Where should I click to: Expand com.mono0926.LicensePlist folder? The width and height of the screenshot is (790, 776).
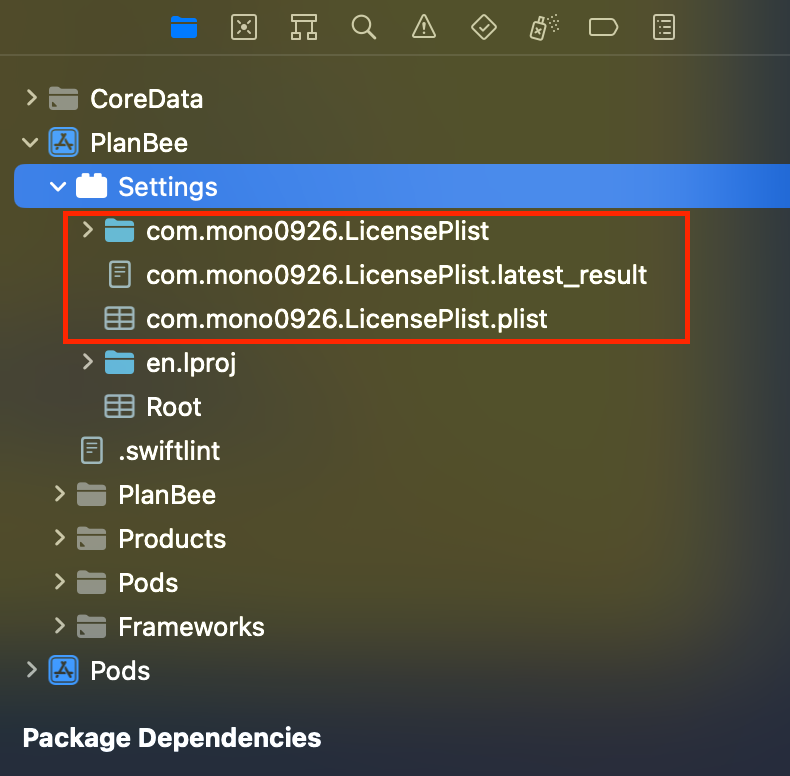[x=88, y=230]
